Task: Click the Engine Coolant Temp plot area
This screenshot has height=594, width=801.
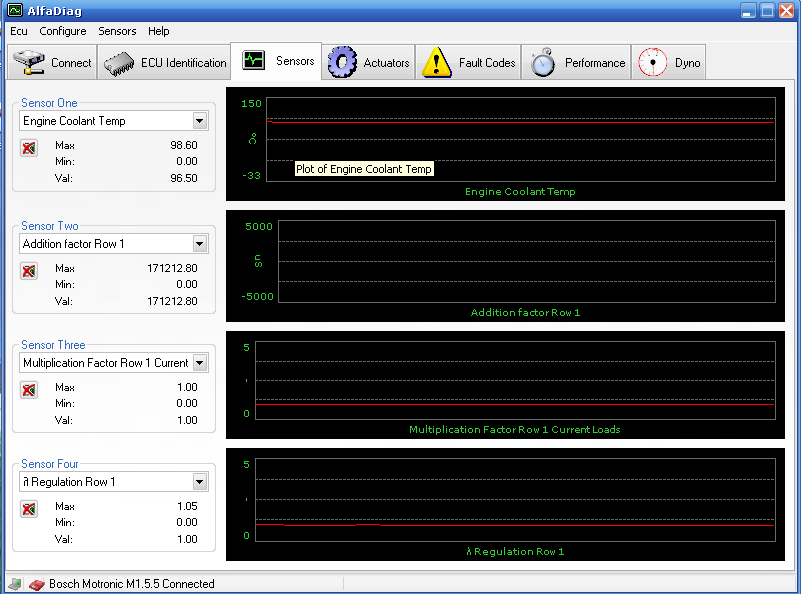Action: pyautogui.click(x=520, y=140)
